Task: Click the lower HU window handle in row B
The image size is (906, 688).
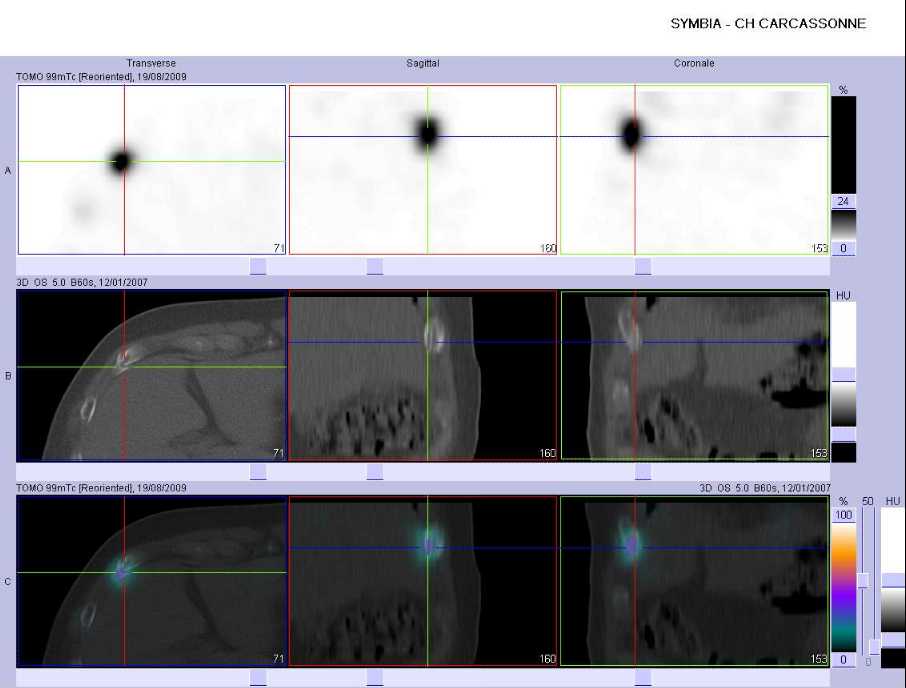Action: tap(844, 434)
